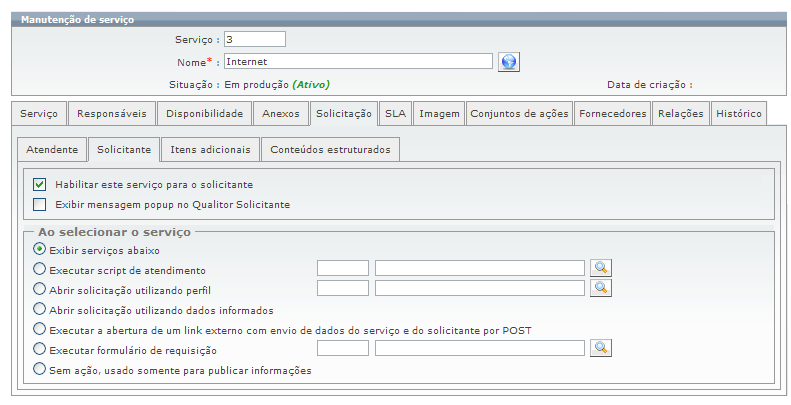Go to the Fornecedores tab
The height and width of the screenshot is (405, 791).
[x=613, y=114]
